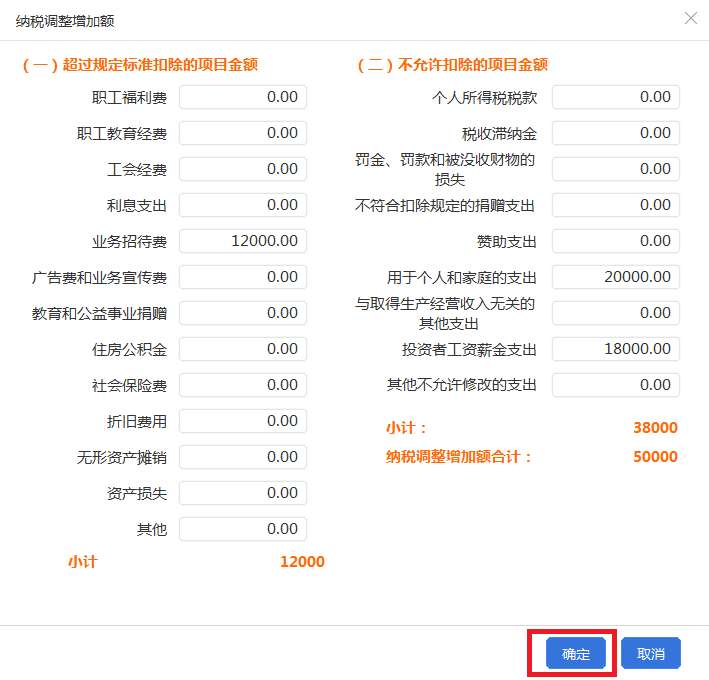Focus the 税收滞纳金 amount box
Screen dimensions: 709x680
[616, 133]
